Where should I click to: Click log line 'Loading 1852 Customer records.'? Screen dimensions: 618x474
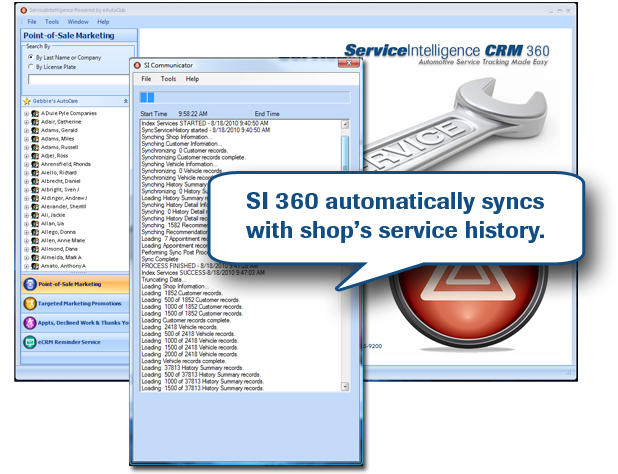(182, 293)
